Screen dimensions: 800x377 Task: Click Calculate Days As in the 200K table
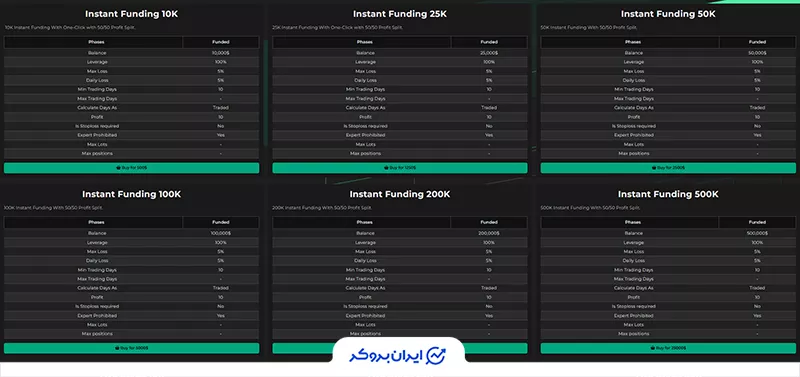tap(365, 288)
